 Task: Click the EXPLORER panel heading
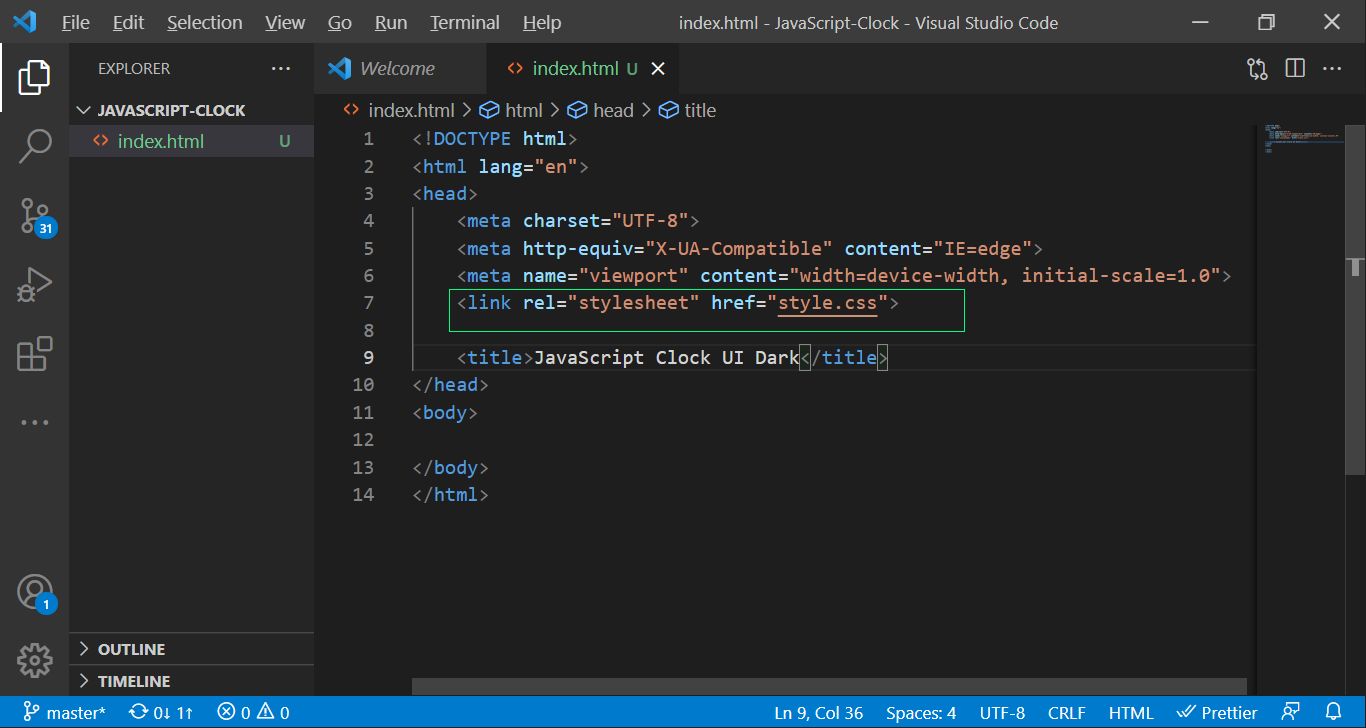[x=134, y=69]
